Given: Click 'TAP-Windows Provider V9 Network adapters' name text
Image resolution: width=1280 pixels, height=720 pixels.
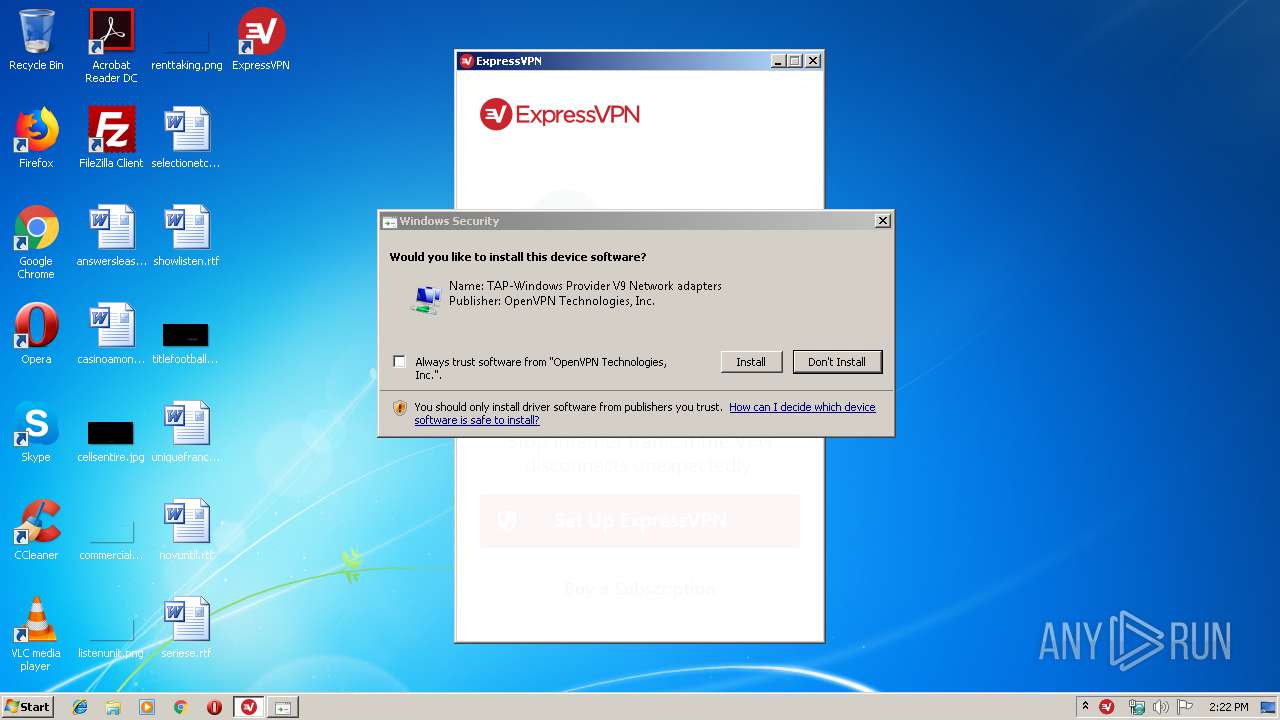Looking at the screenshot, I should tap(604, 286).
